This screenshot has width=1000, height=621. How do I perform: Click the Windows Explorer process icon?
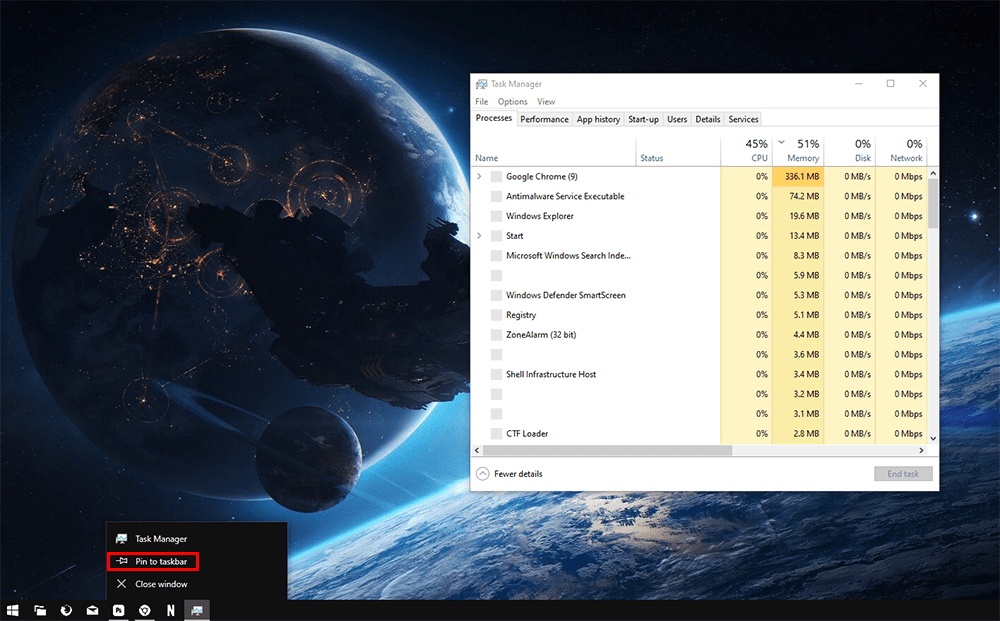pos(496,216)
